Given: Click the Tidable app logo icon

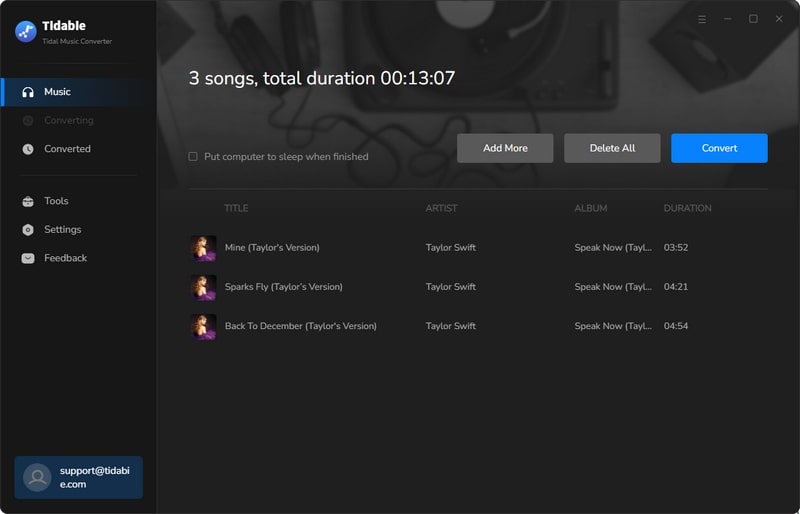Looking at the screenshot, I should click(x=26, y=31).
